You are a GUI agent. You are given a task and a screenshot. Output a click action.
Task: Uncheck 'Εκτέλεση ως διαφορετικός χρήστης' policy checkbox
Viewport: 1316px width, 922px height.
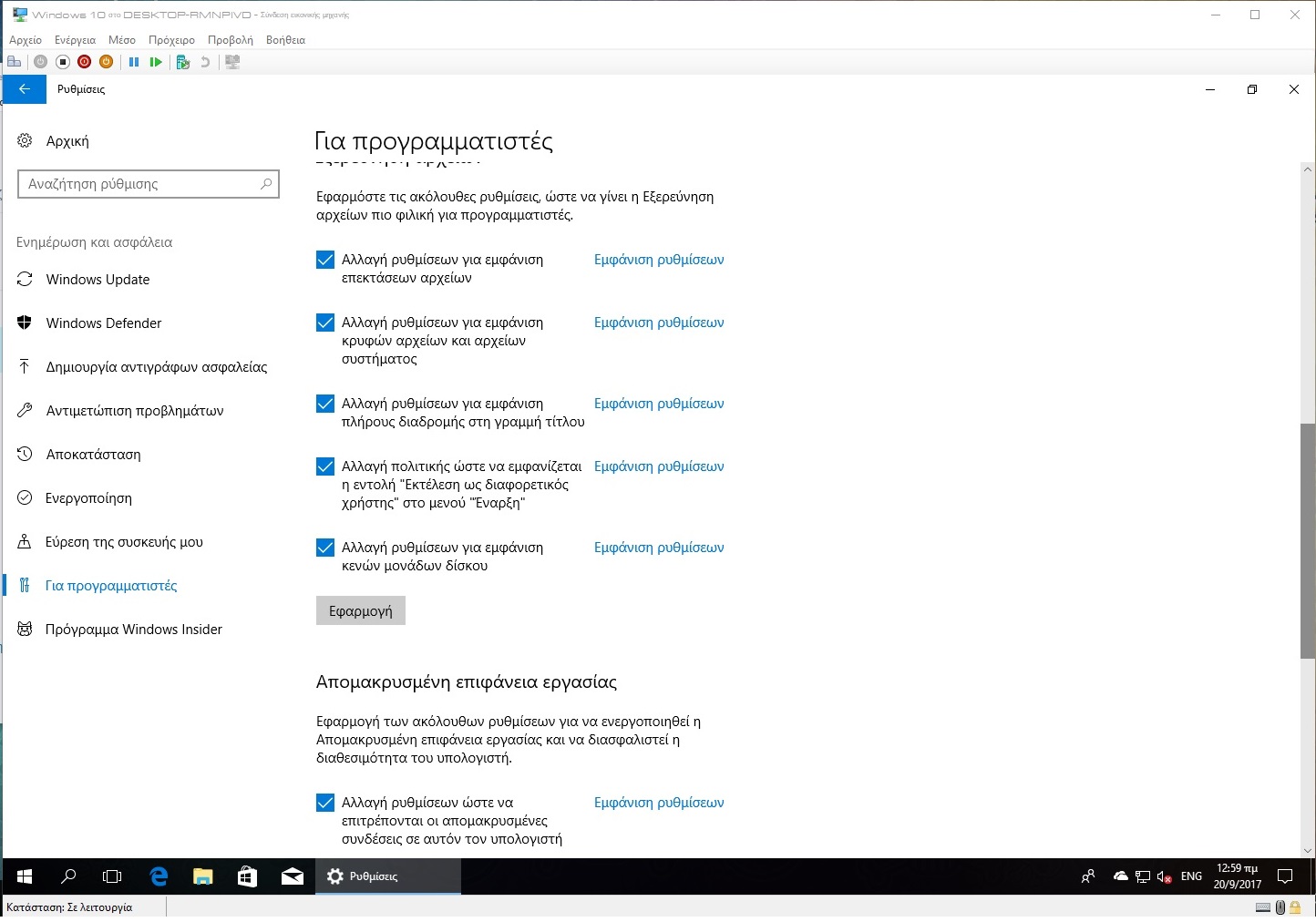(x=325, y=466)
